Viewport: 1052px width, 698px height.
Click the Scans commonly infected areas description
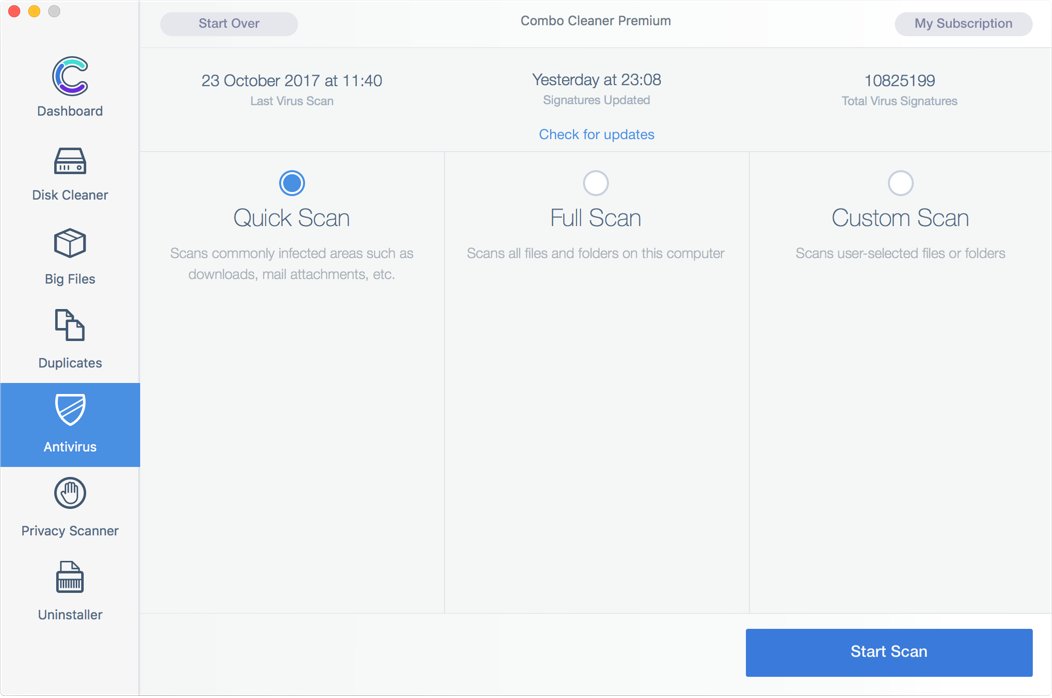point(292,264)
